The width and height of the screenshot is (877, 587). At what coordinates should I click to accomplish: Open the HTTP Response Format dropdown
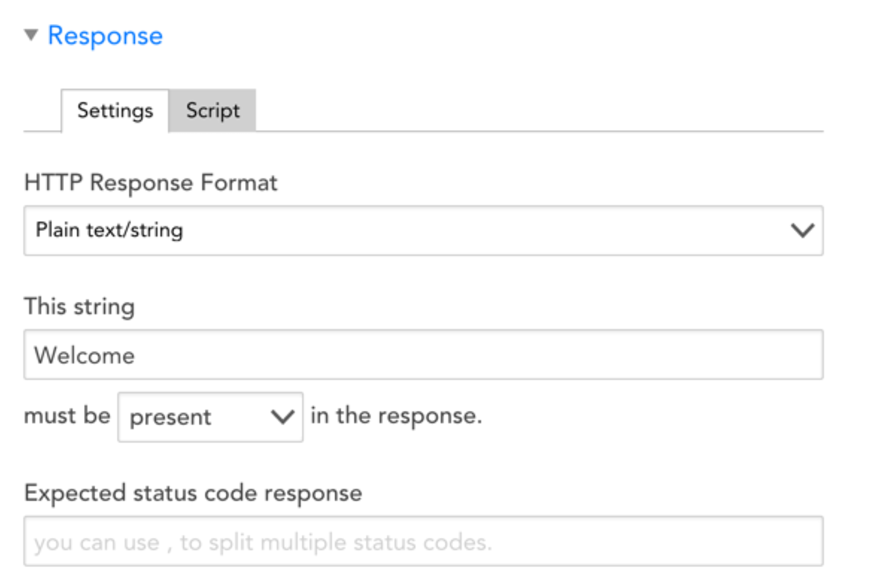coord(423,230)
